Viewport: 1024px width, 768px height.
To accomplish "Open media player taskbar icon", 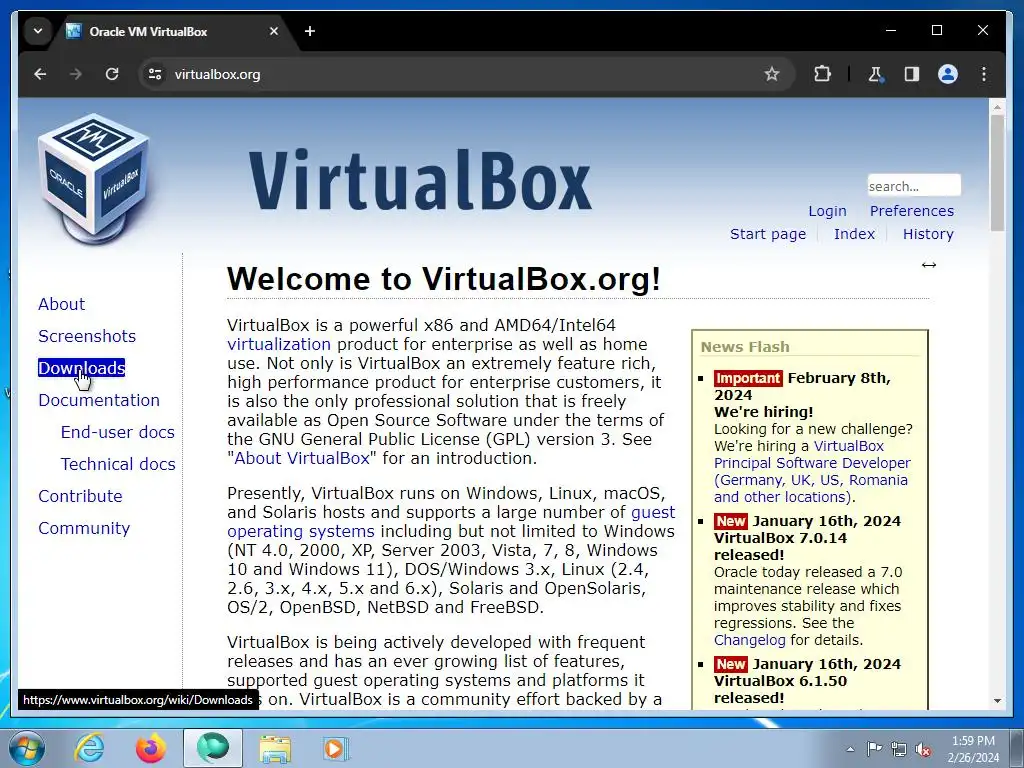I will pyautogui.click(x=336, y=748).
